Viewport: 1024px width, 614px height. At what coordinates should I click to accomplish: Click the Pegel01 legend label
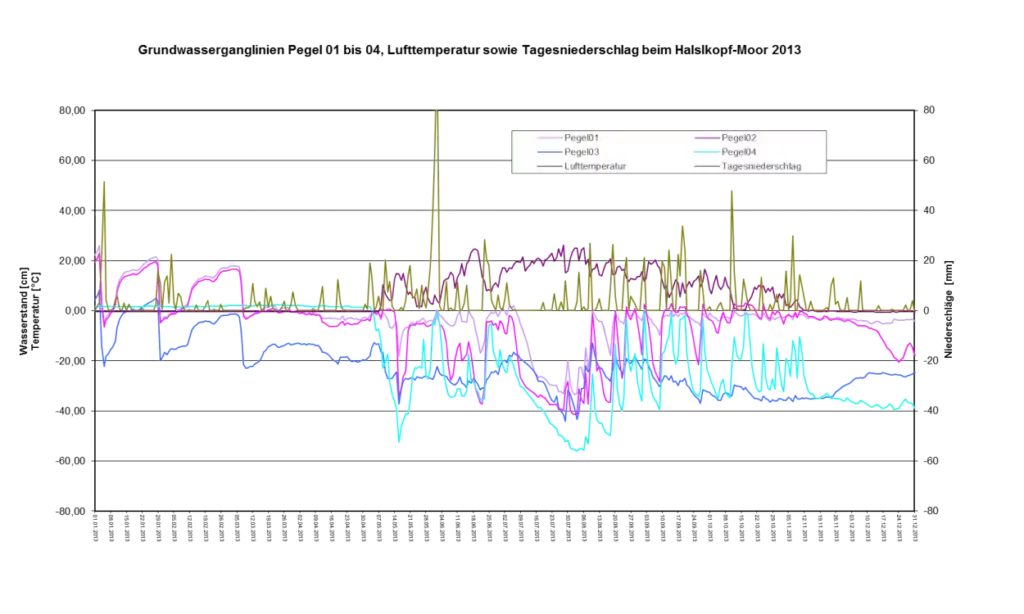pos(581,137)
